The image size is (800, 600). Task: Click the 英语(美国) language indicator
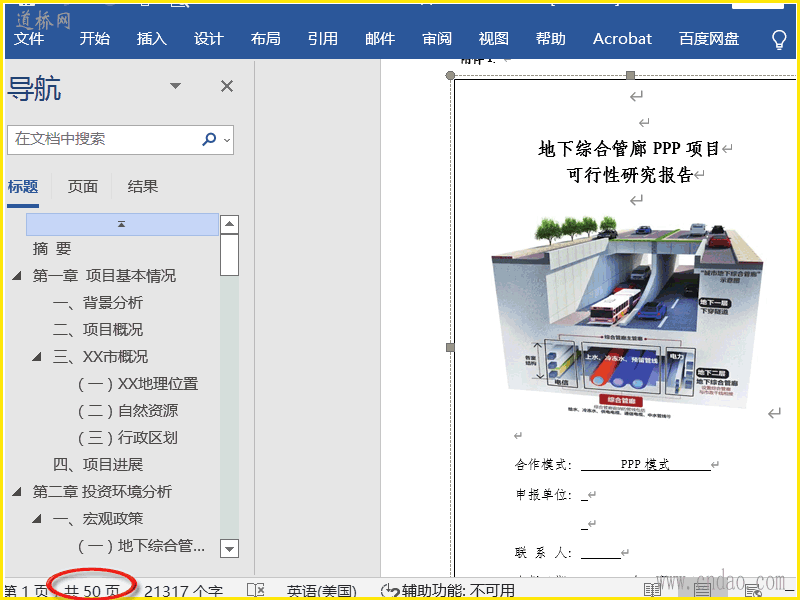tap(321, 591)
